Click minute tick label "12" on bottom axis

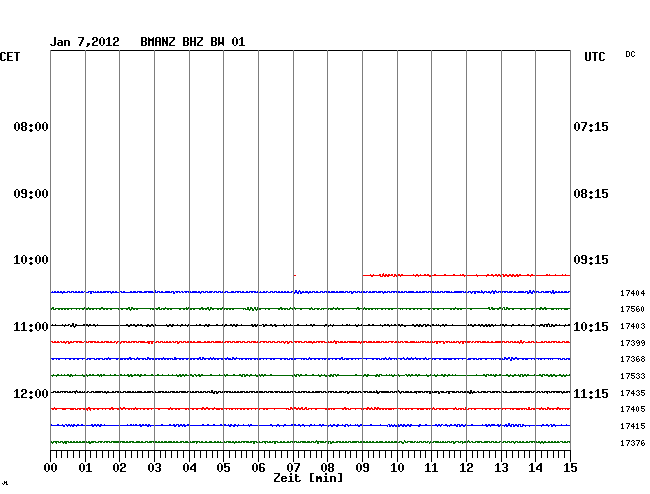point(466,468)
